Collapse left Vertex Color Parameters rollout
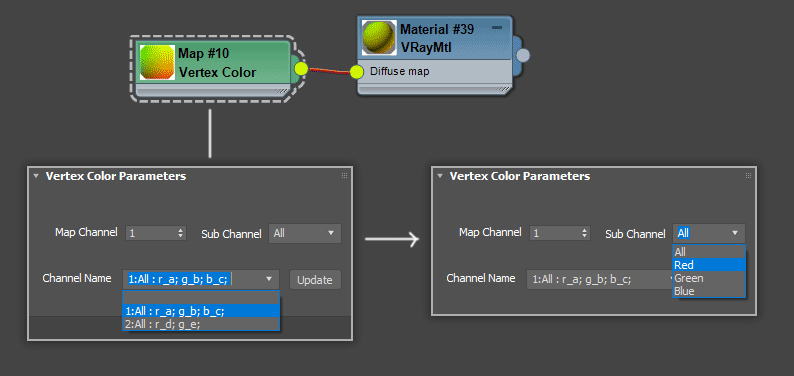 click(x=36, y=176)
